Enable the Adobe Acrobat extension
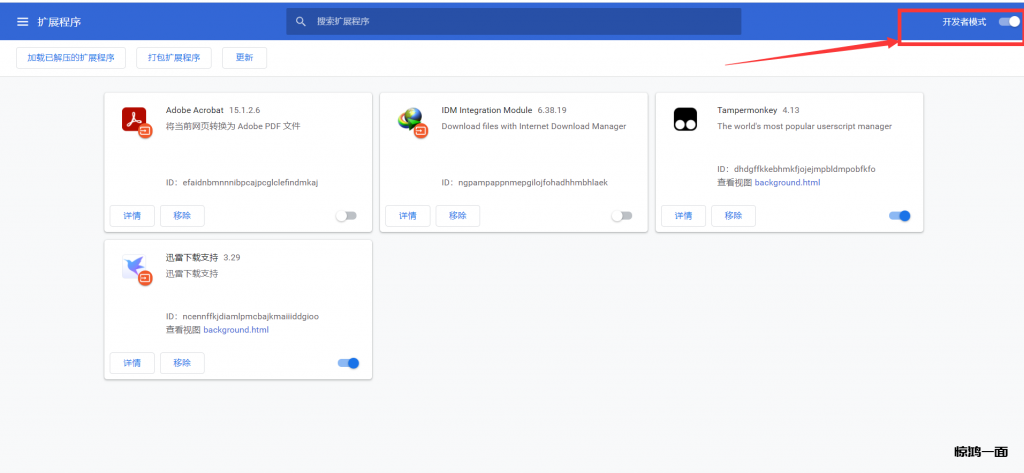The image size is (1024, 473). pos(346,216)
